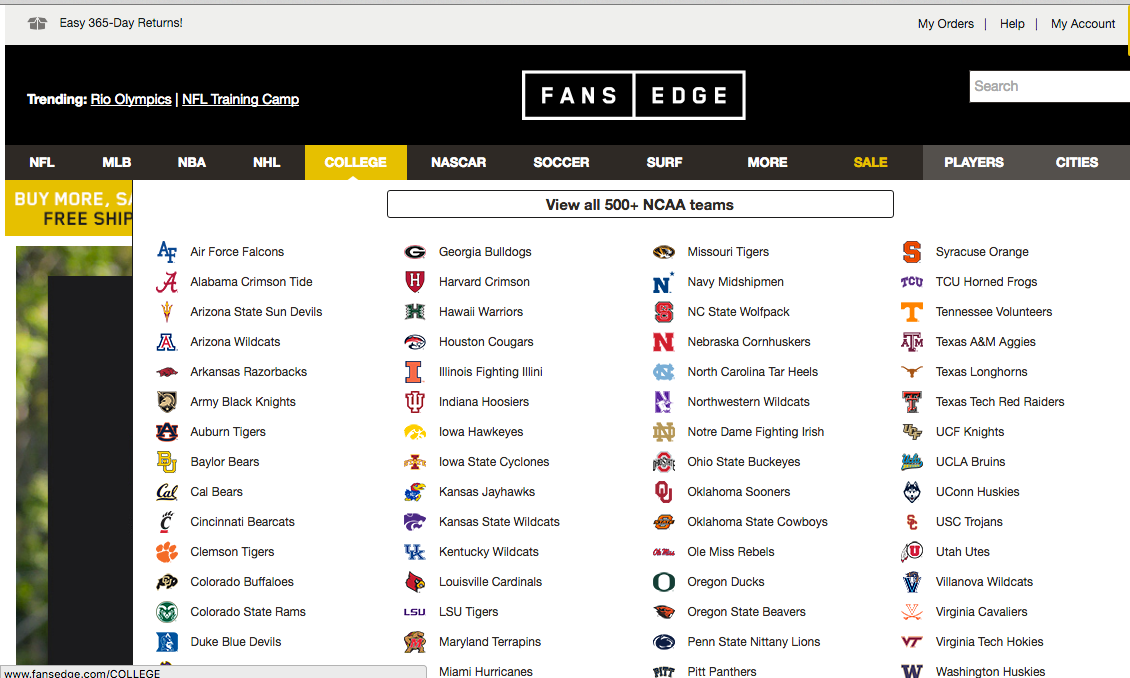
Task: Open Villanova Wildcats team link
Action: point(984,581)
